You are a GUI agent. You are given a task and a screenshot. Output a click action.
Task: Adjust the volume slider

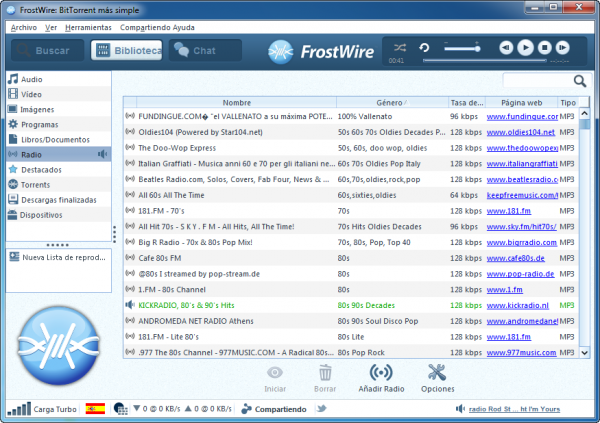465,47
